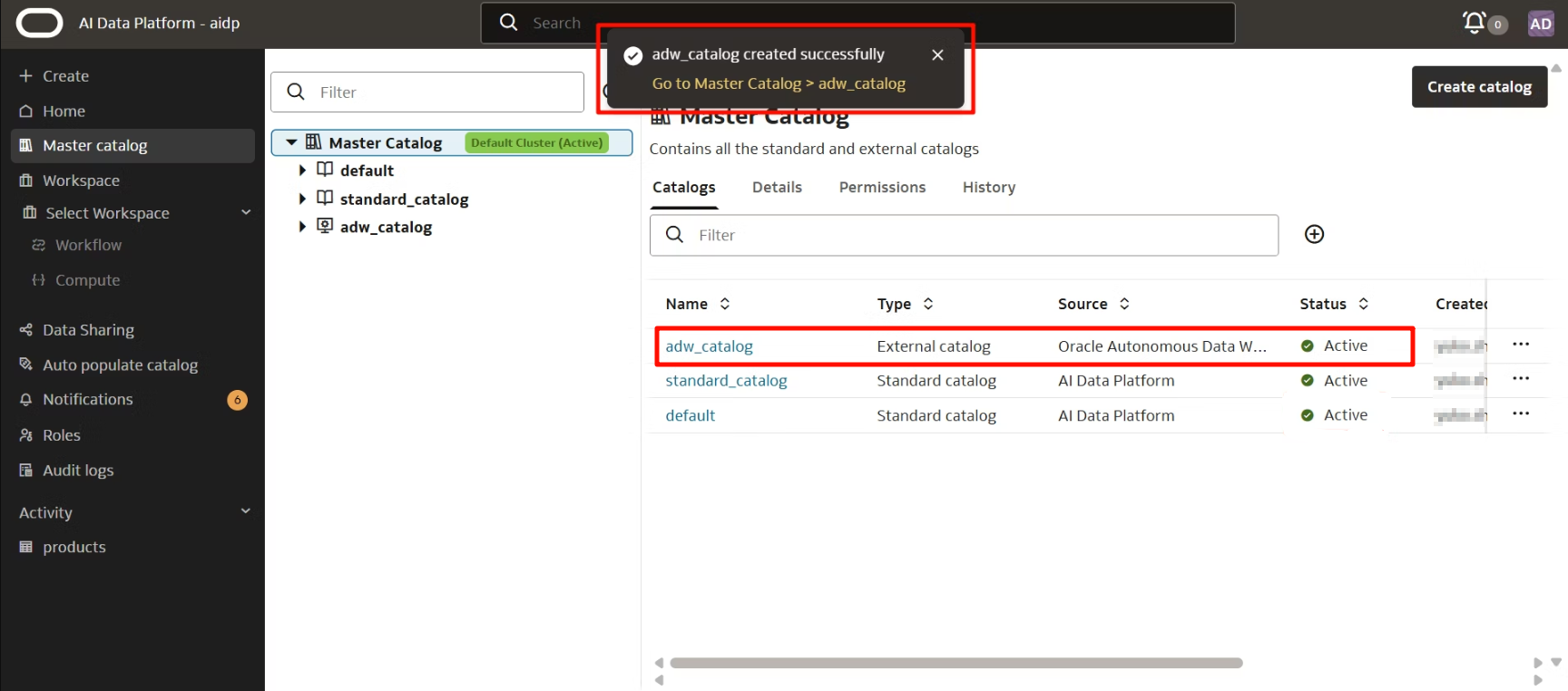Click the catalogs table Filter field
This screenshot has height=691, width=1568.
(964, 236)
